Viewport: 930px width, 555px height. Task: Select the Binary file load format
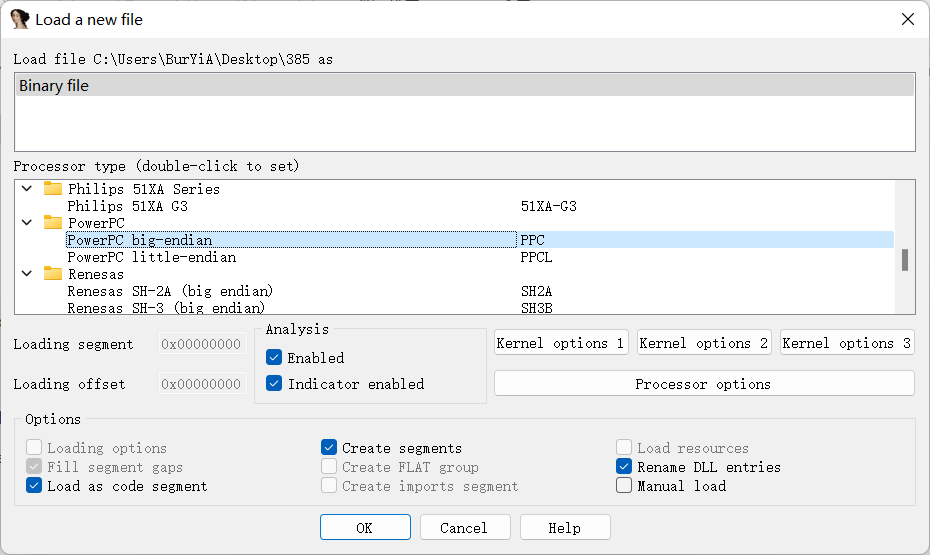click(464, 86)
